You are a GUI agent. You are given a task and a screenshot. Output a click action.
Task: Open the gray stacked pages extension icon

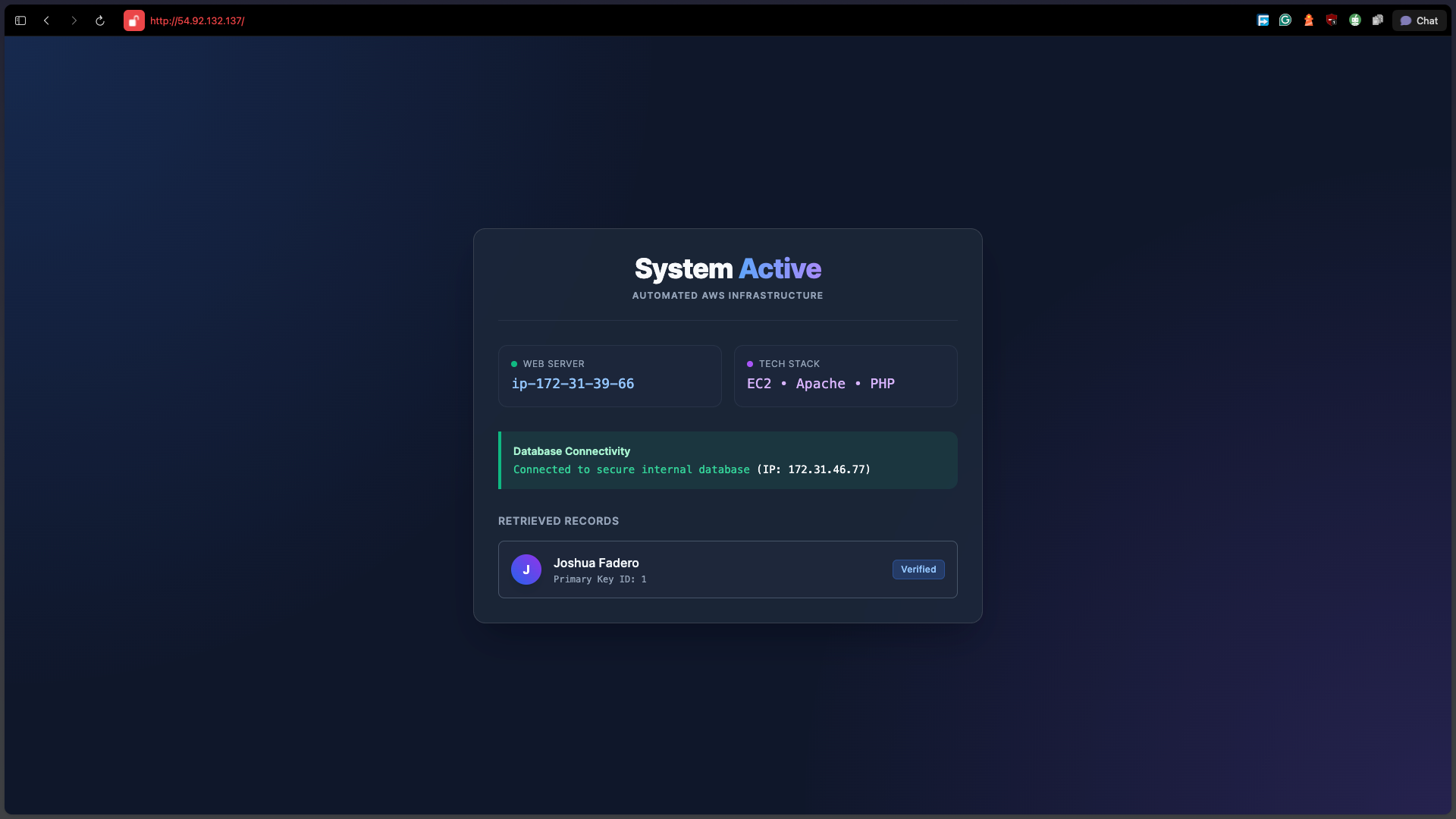1378,20
